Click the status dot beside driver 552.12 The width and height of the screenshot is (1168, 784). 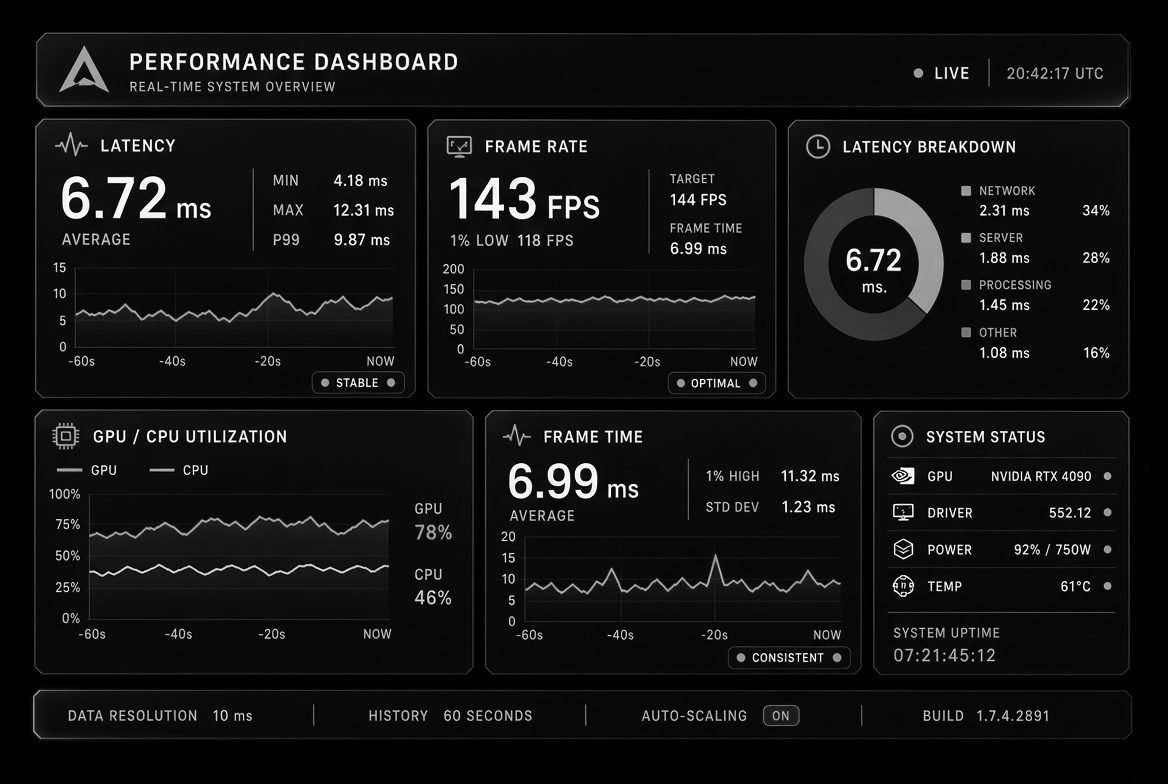click(x=1108, y=513)
